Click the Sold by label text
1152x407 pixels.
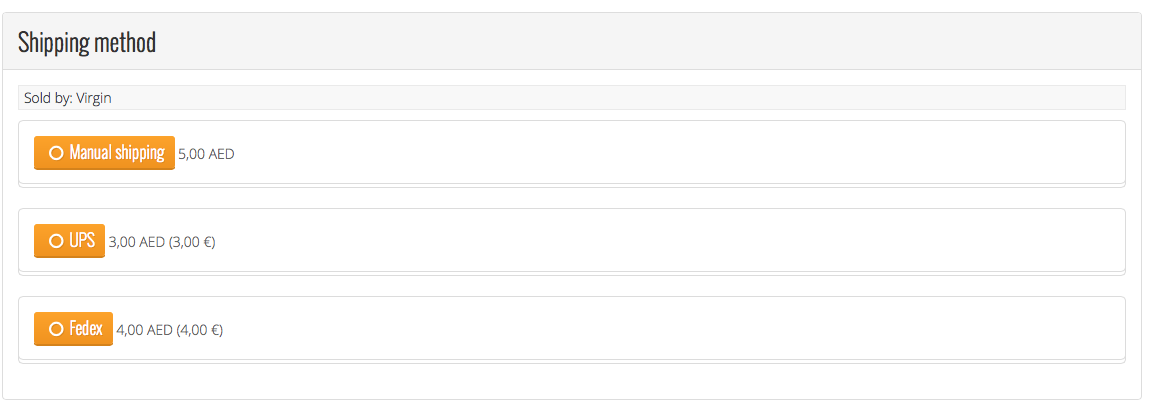point(47,98)
